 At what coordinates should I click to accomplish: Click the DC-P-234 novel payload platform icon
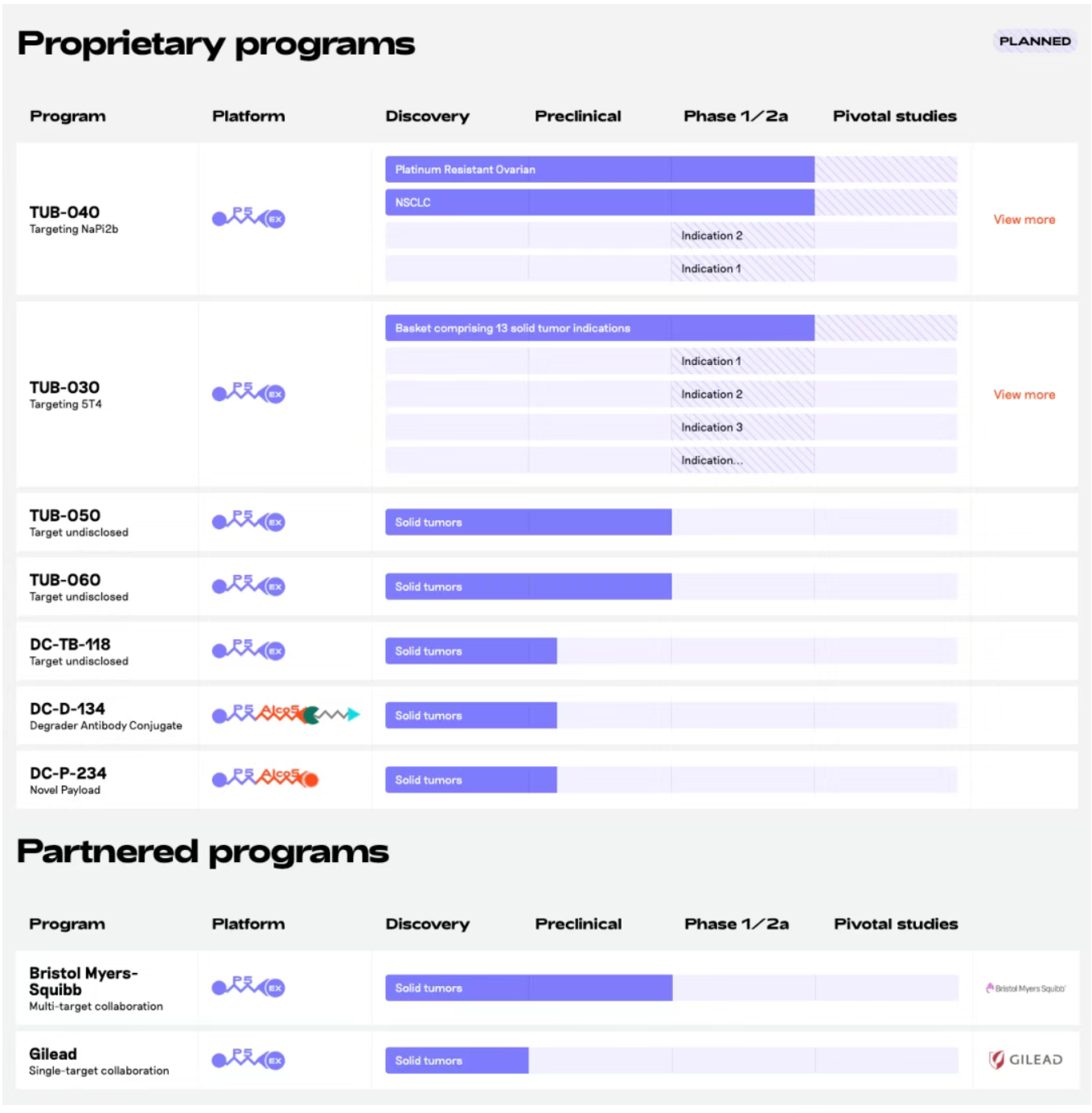(x=265, y=778)
